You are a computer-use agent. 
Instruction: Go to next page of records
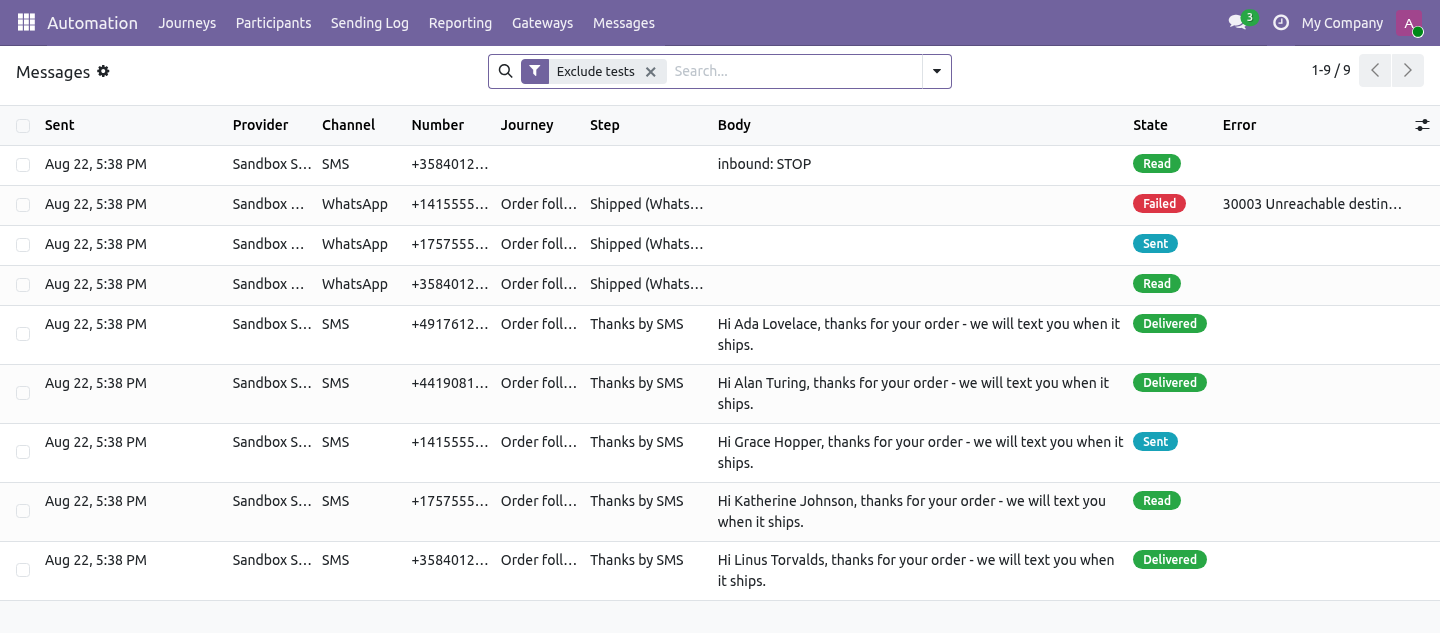tap(1407, 71)
